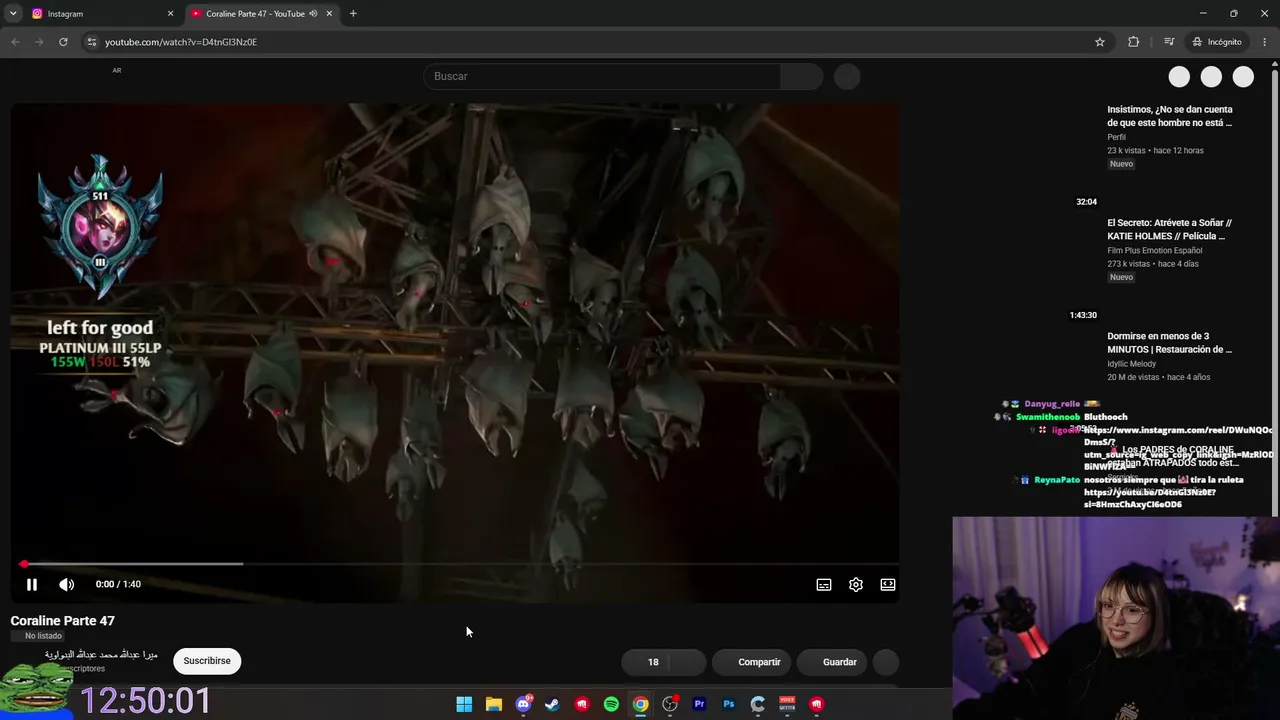The width and height of the screenshot is (1280, 720).
Task: Click the Coraline Parte 47 video title
Action: (63, 621)
